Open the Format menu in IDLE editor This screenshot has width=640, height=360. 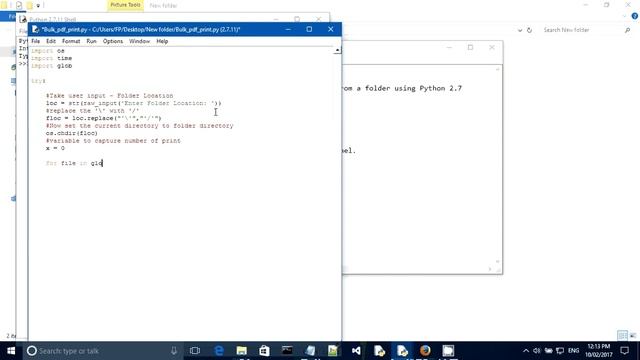tap(71, 41)
